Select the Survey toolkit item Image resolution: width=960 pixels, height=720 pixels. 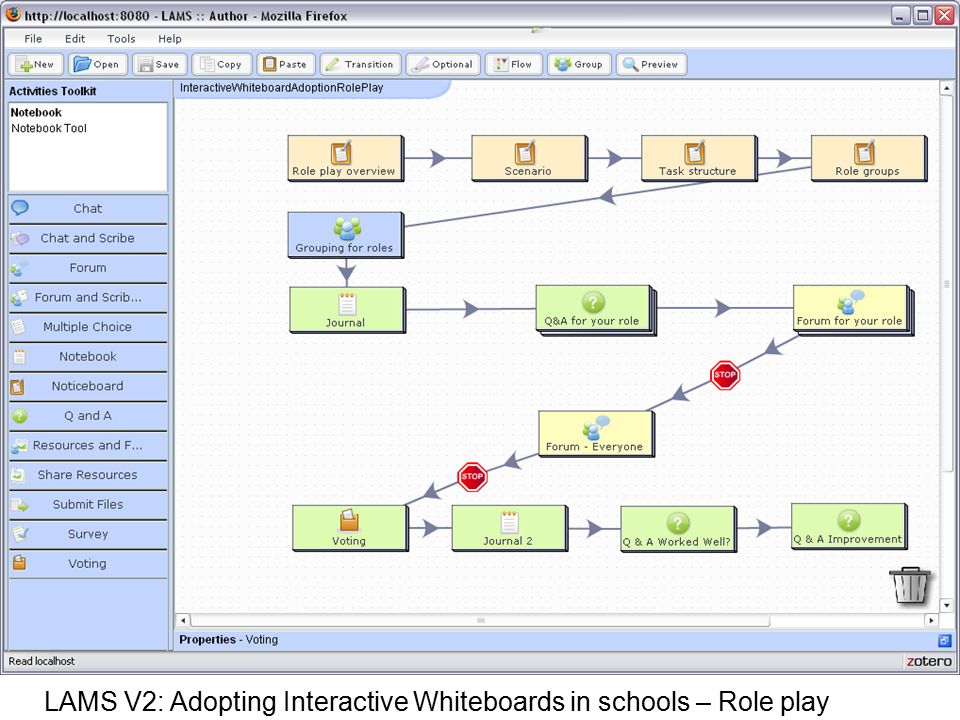(88, 534)
